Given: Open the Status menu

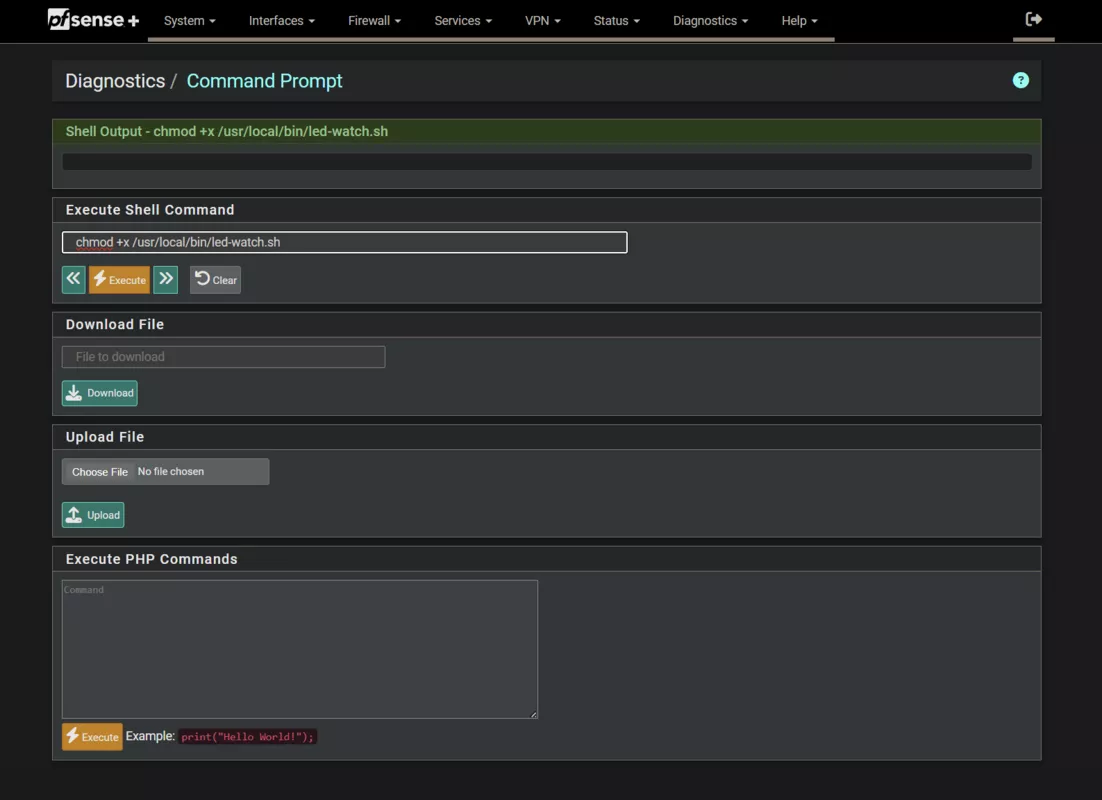Looking at the screenshot, I should click(x=615, y=20).
